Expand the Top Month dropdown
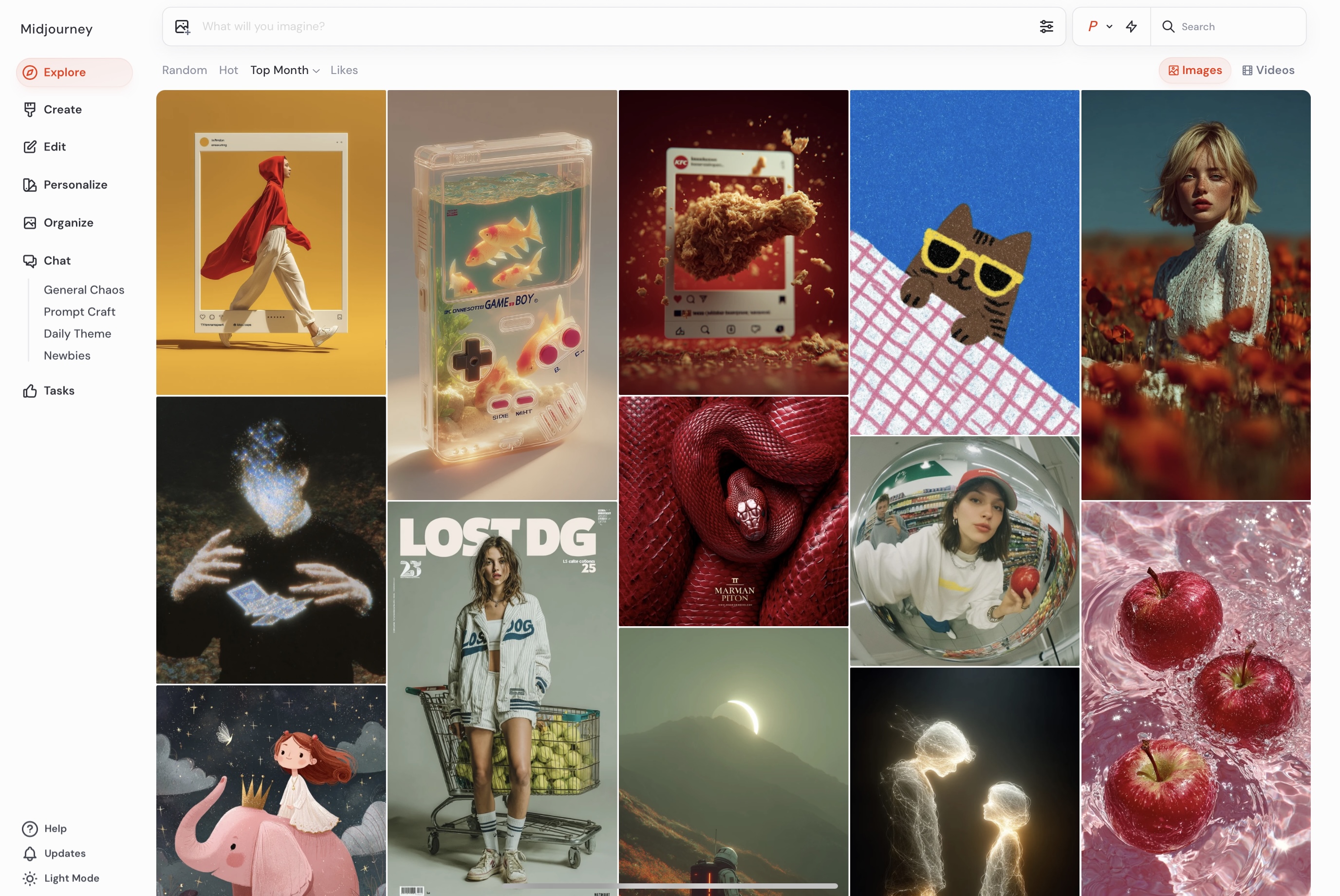1340x896 pixels. pos(284,70)
